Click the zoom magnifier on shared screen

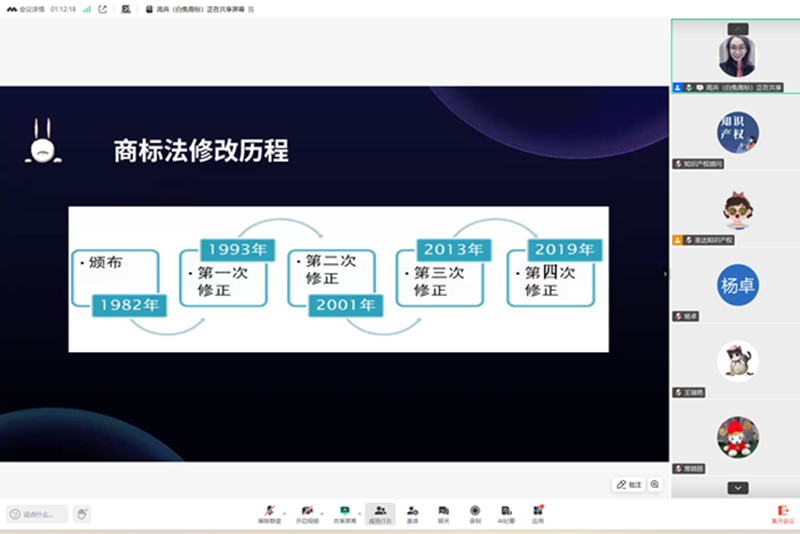[x=655, y=484]
